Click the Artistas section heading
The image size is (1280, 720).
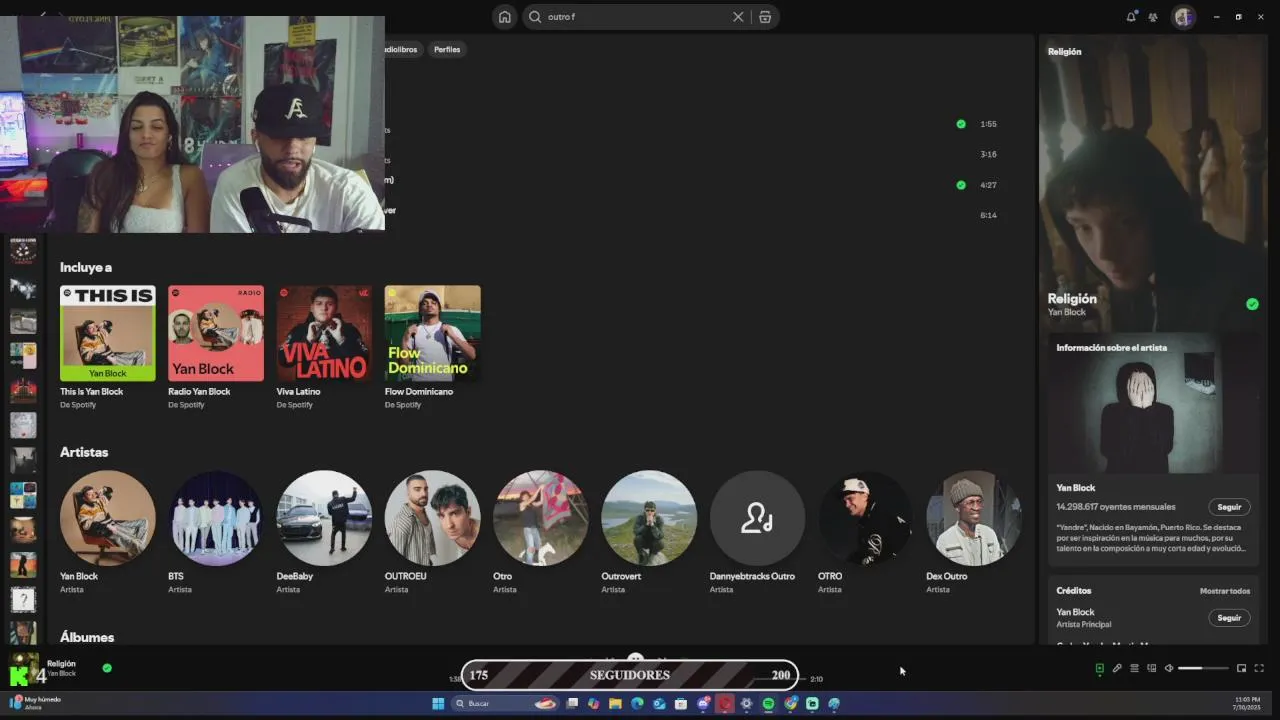pyautogui.click(x=84, y=452)
